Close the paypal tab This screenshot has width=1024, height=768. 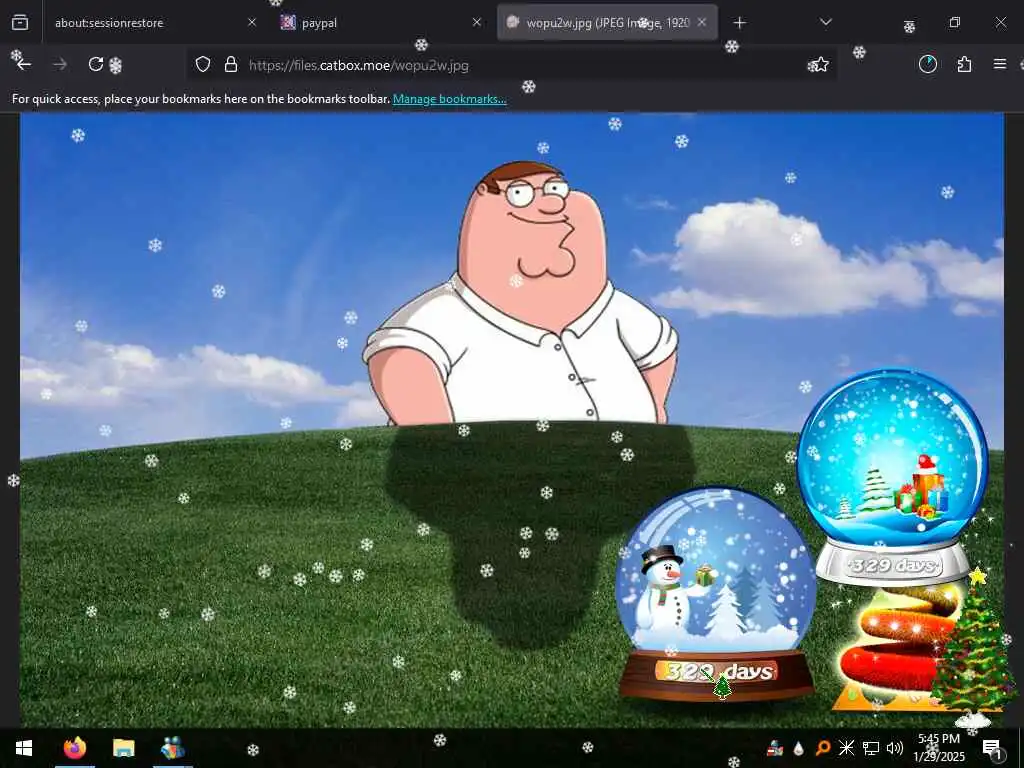pyautogui.click(x=477, y=23)
